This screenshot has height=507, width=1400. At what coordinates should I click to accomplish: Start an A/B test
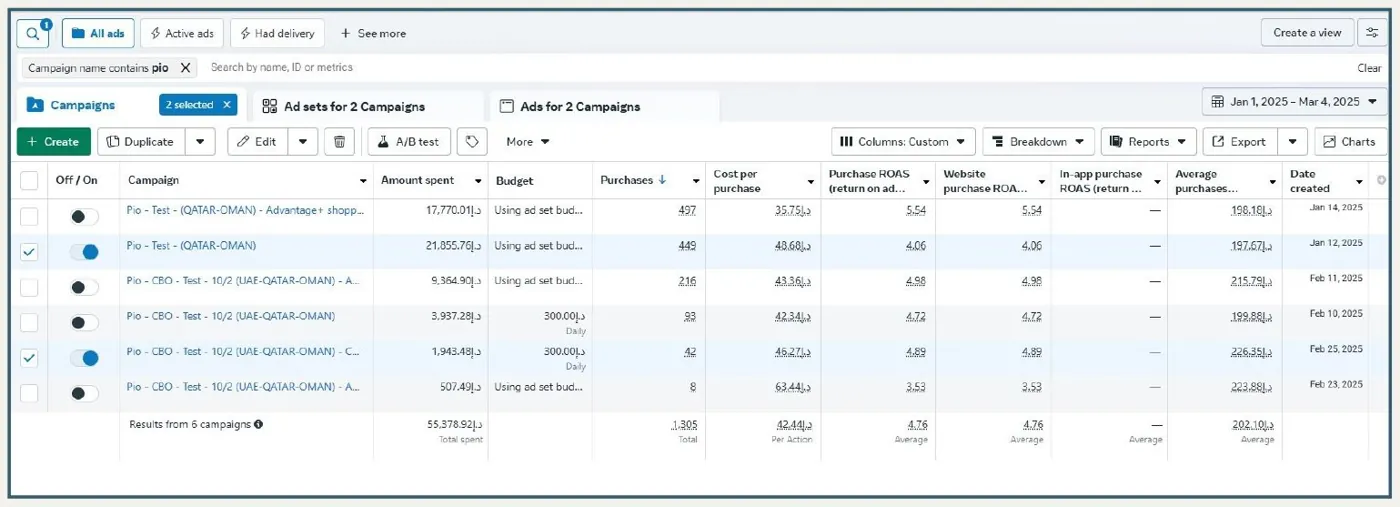coord(409,142)
